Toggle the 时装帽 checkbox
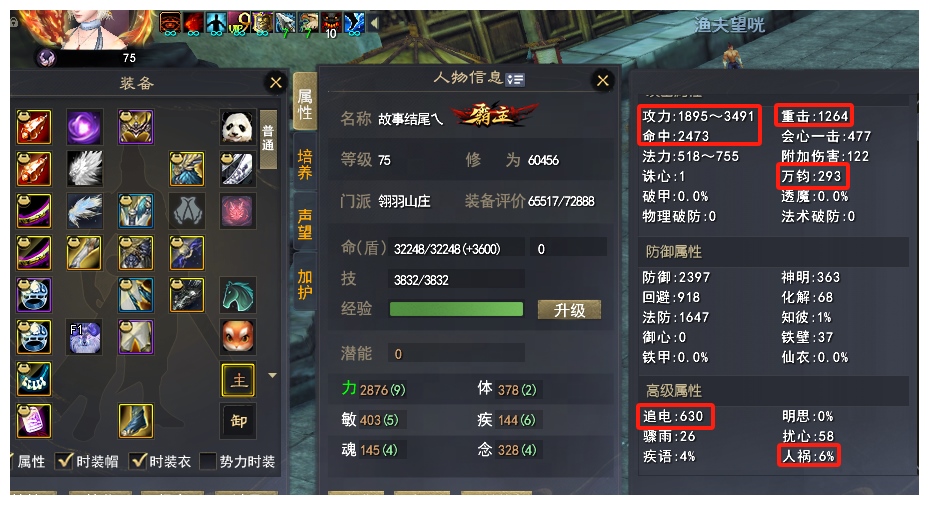 coord(63,461)
